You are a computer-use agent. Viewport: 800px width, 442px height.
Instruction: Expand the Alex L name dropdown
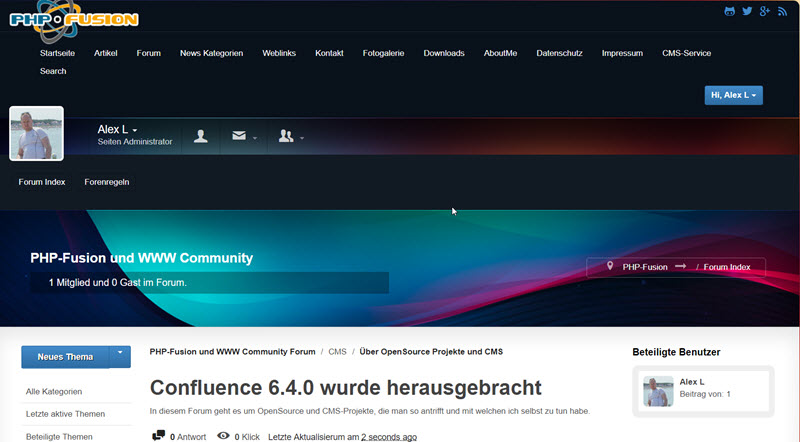117,129
